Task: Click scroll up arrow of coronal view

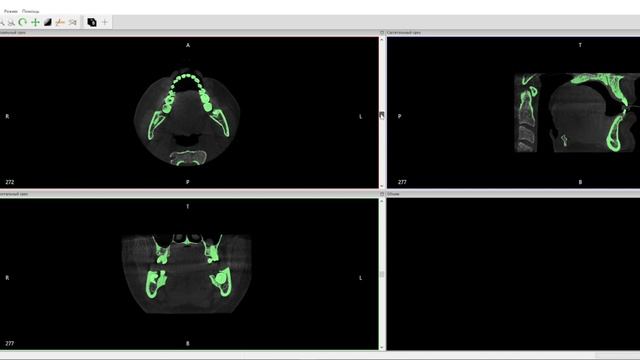Action: [382, 201]
